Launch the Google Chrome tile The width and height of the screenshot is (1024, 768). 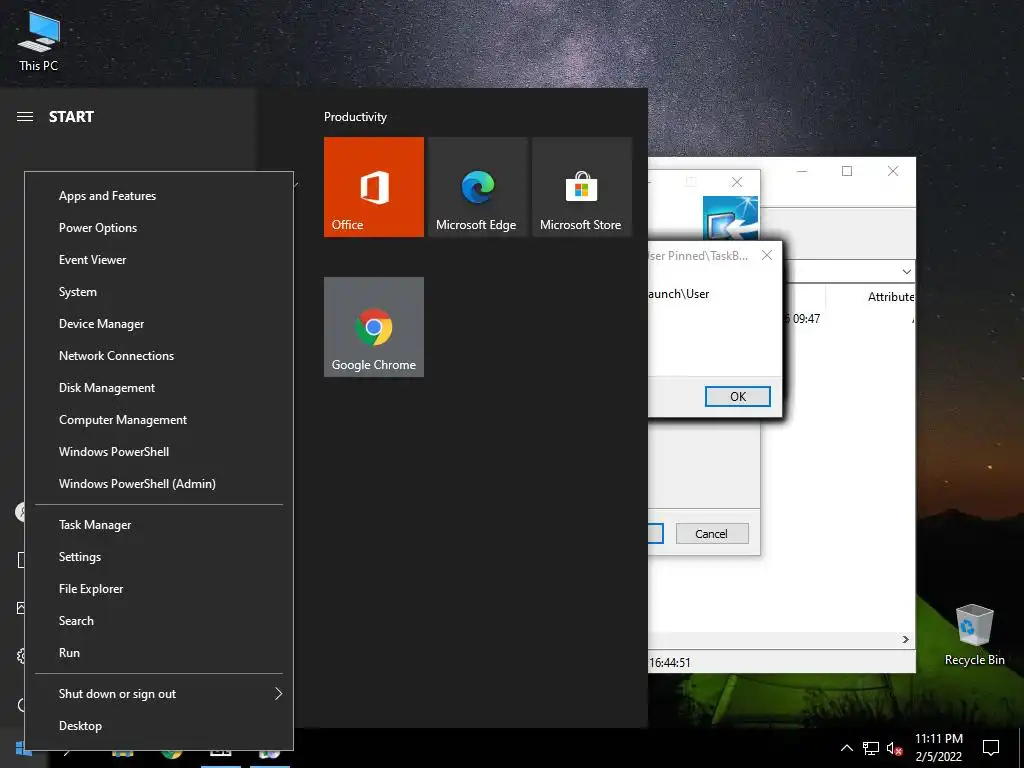[x=374, y=327]
